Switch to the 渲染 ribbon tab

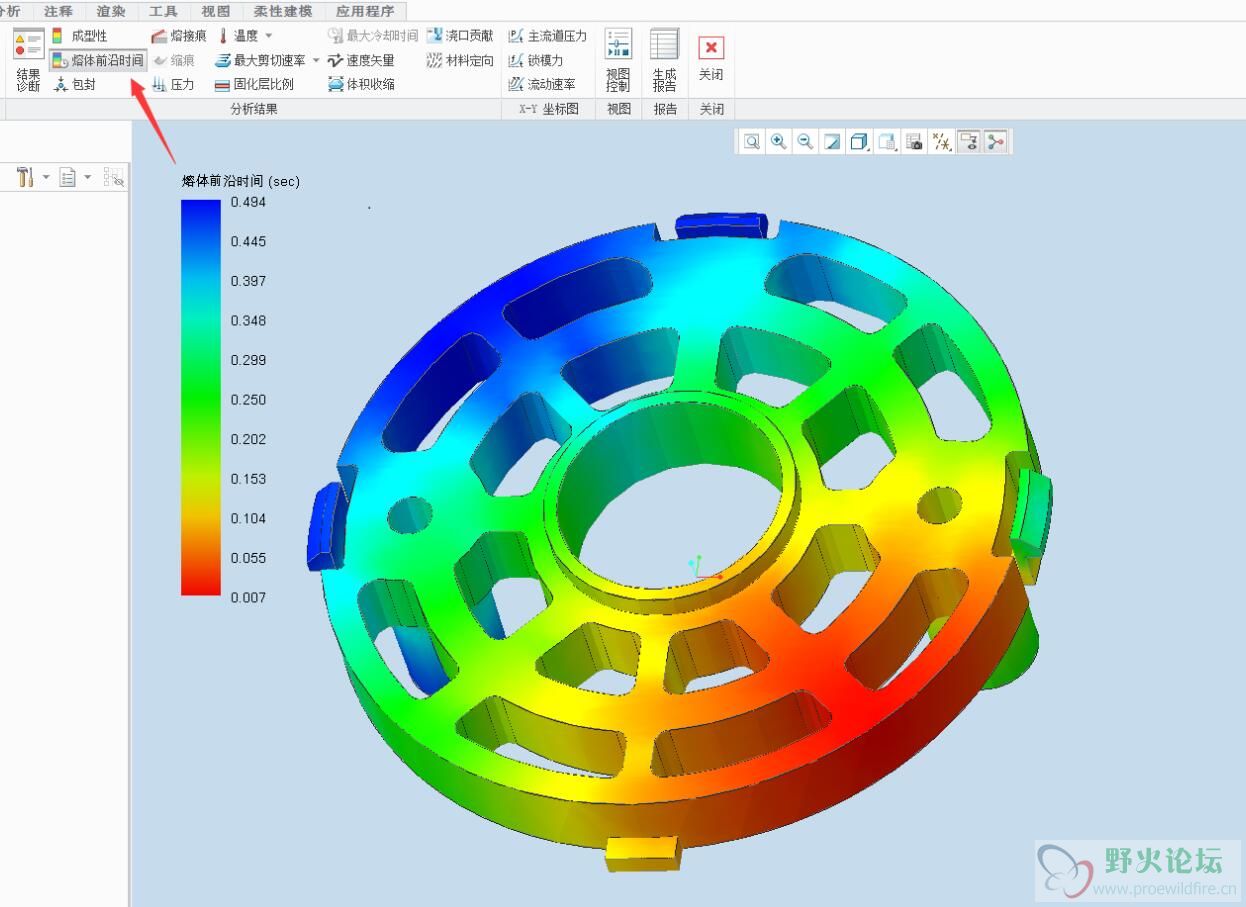click(111, 11)
